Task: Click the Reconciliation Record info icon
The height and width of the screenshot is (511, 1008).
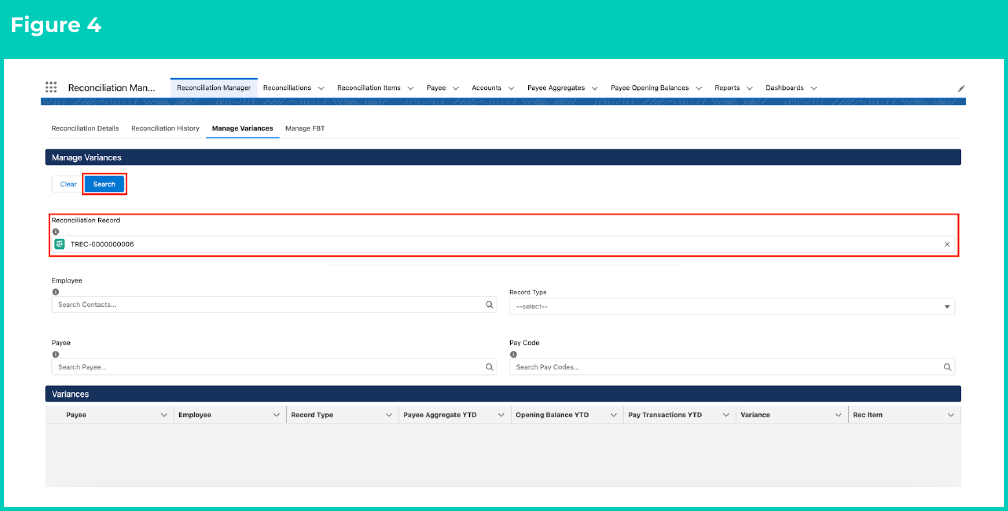Action: point(55,231)
